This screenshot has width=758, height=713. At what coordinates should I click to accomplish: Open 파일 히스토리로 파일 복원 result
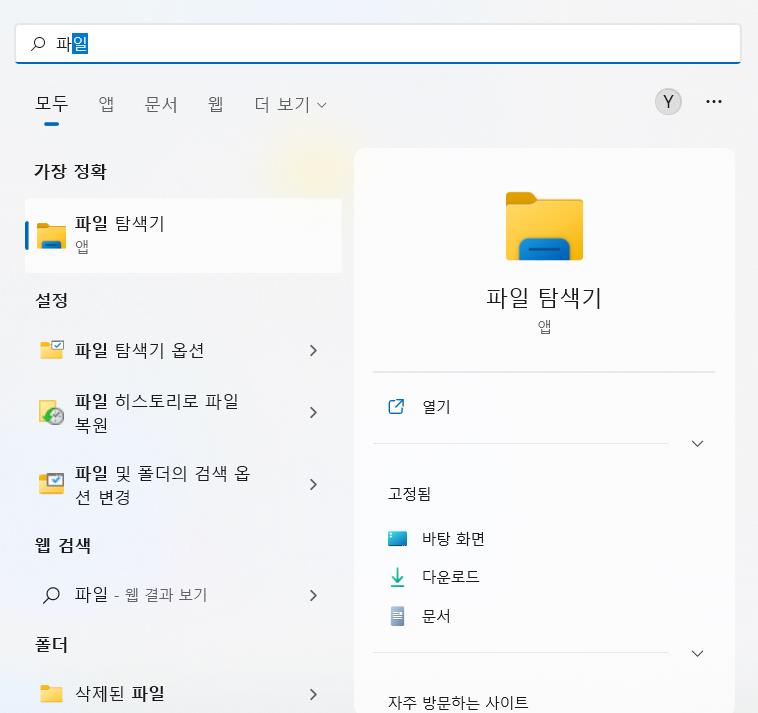(184, 412)
